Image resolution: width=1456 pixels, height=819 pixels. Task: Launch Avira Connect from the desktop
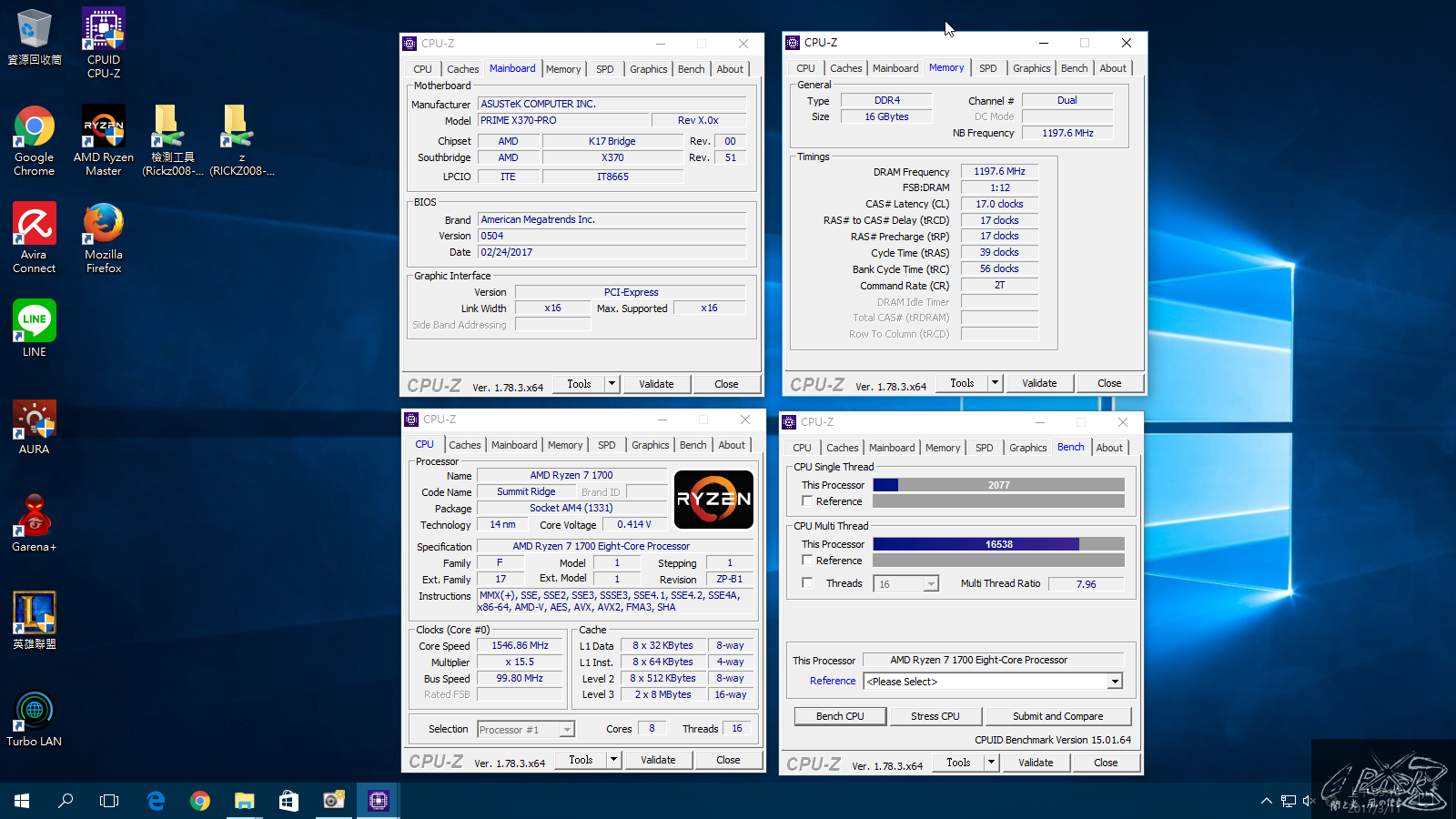pos(35,238)
